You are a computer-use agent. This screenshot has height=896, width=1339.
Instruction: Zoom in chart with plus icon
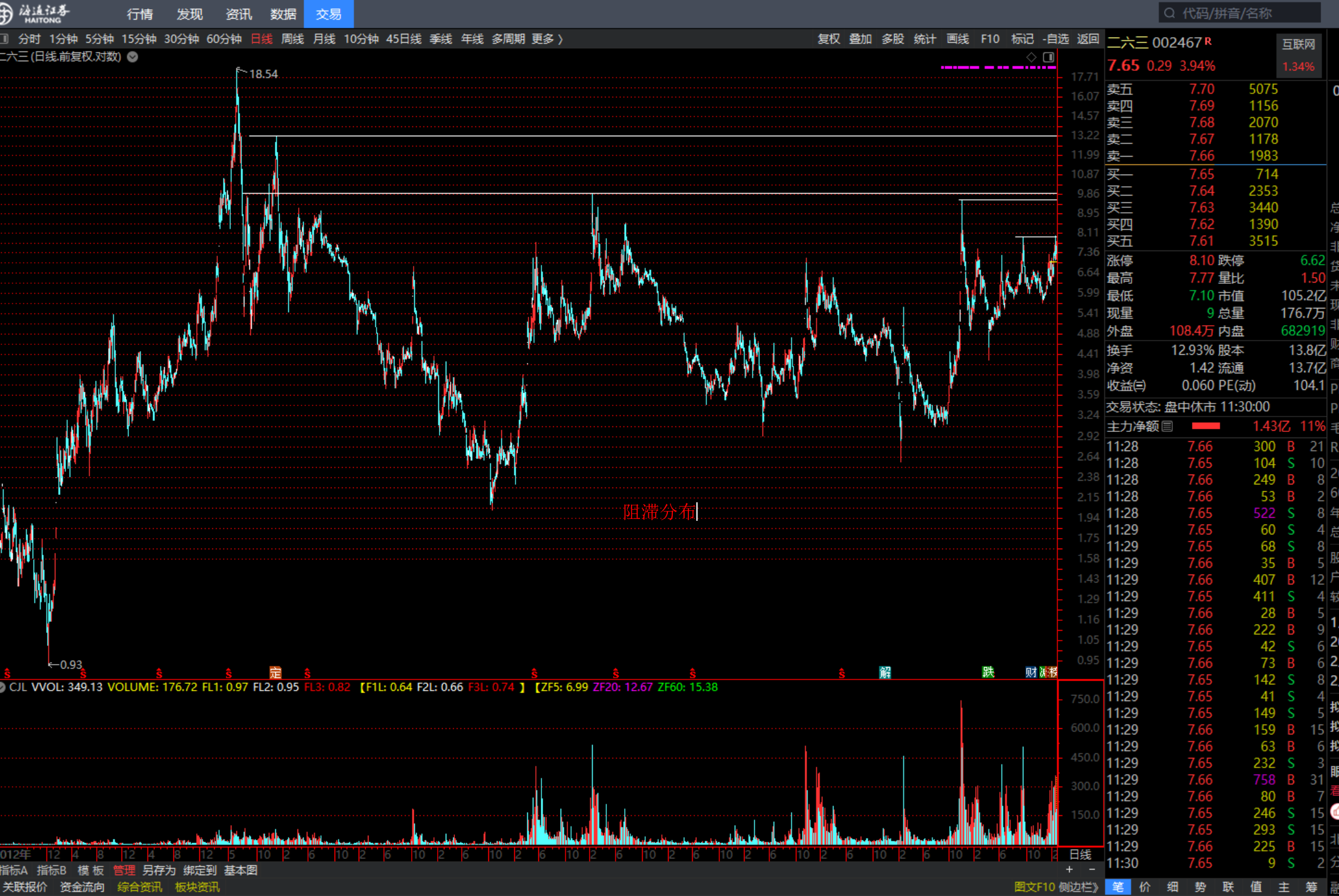tap(1069, 869)
